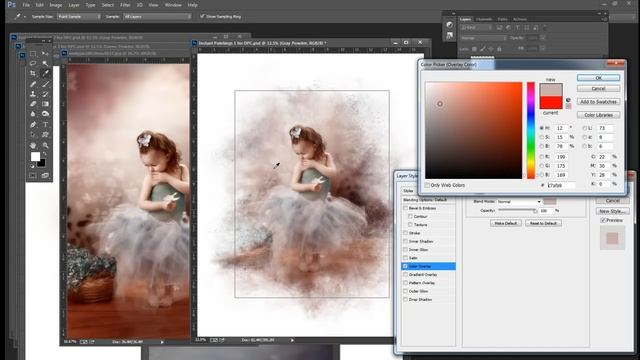Open the Image menu

[56, 5]
